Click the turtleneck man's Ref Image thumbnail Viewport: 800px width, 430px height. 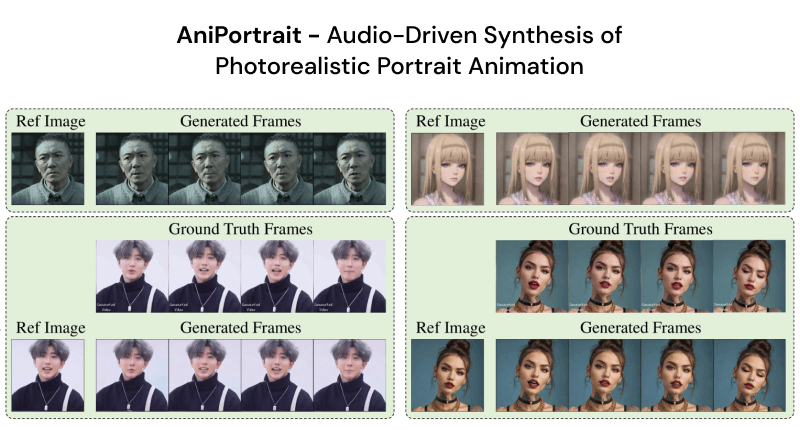50,375
